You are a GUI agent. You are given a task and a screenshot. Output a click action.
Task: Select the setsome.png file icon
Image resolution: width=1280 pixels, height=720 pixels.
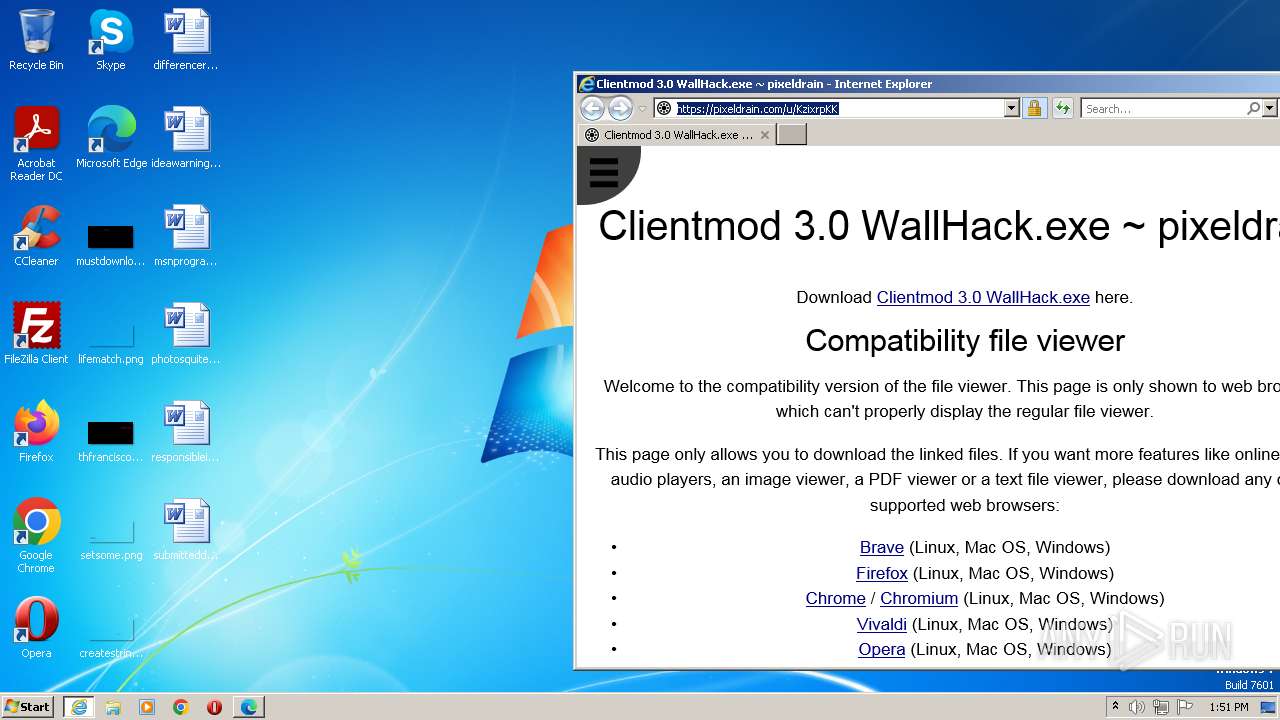[110, 538]
